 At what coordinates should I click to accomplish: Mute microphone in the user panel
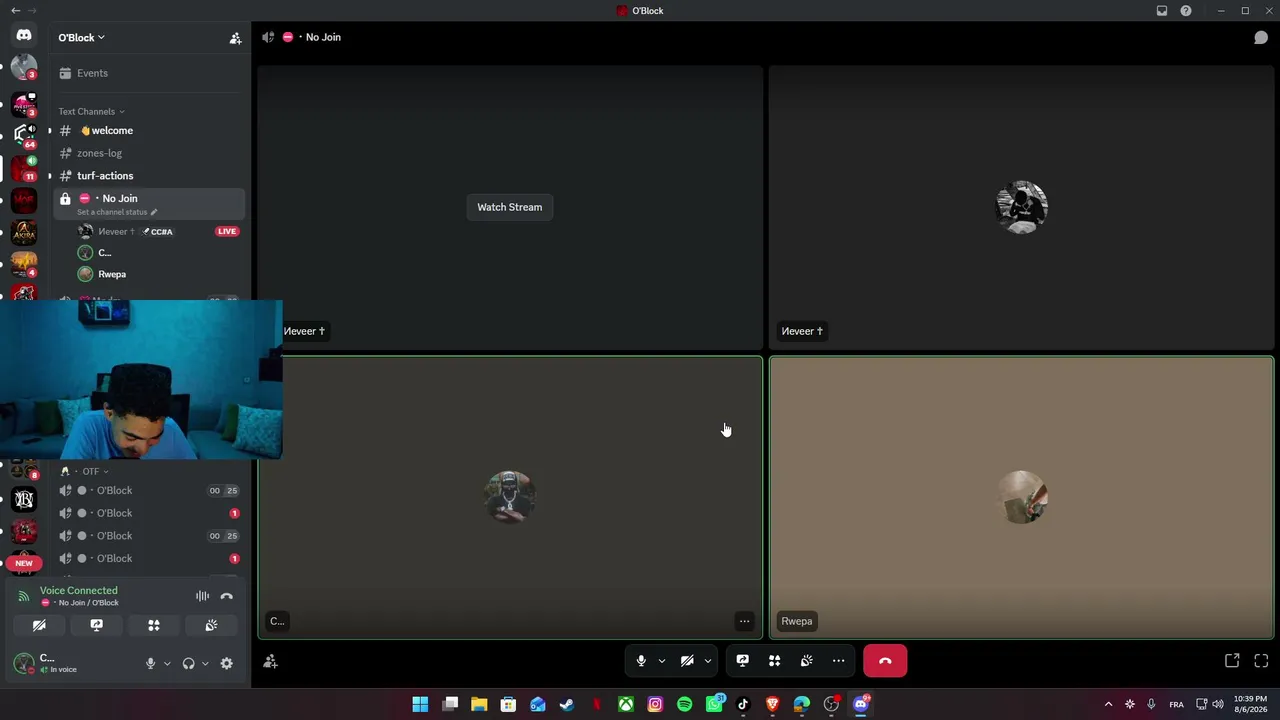[x=151, y=663]
